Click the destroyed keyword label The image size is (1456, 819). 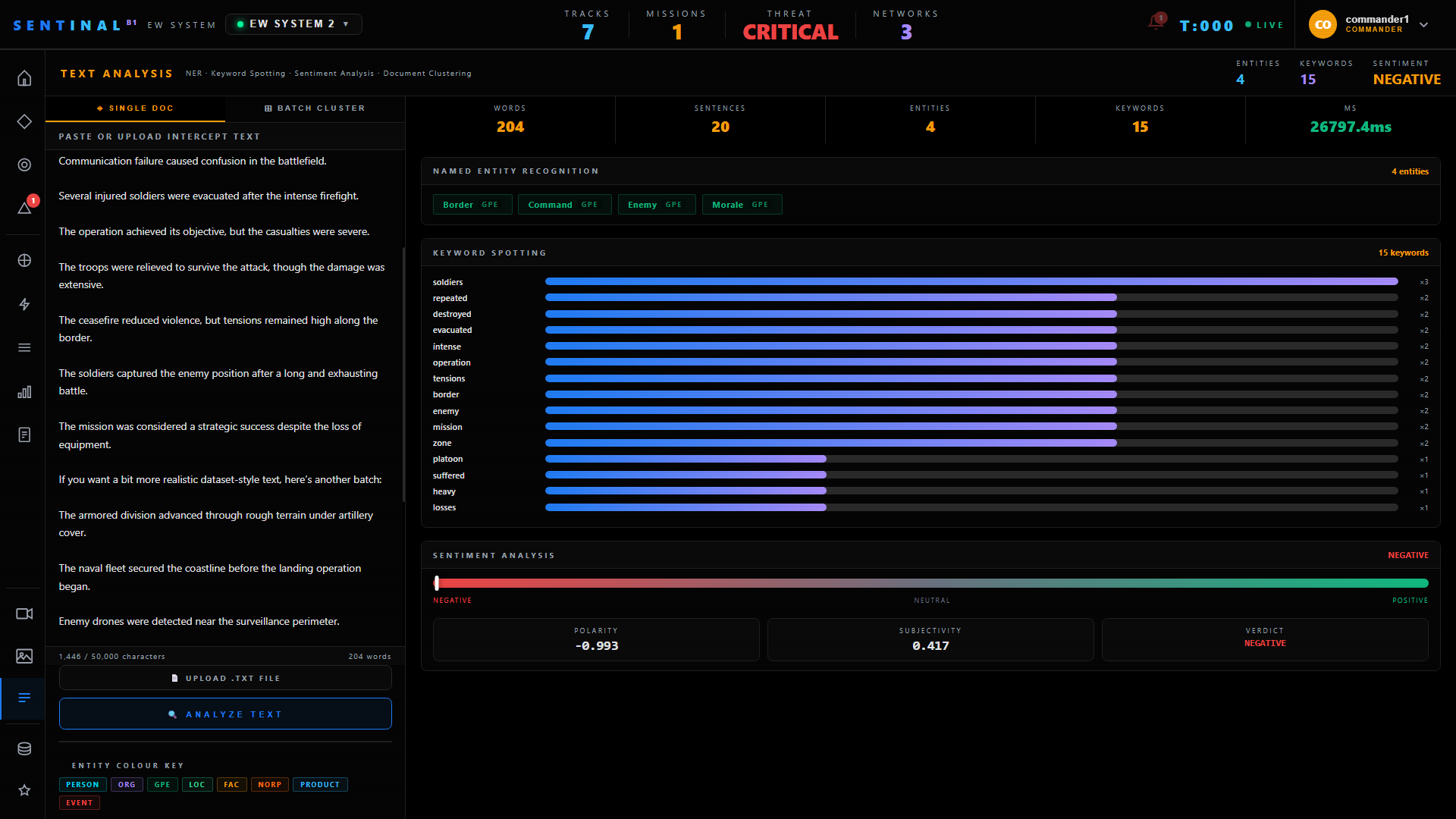452,314
